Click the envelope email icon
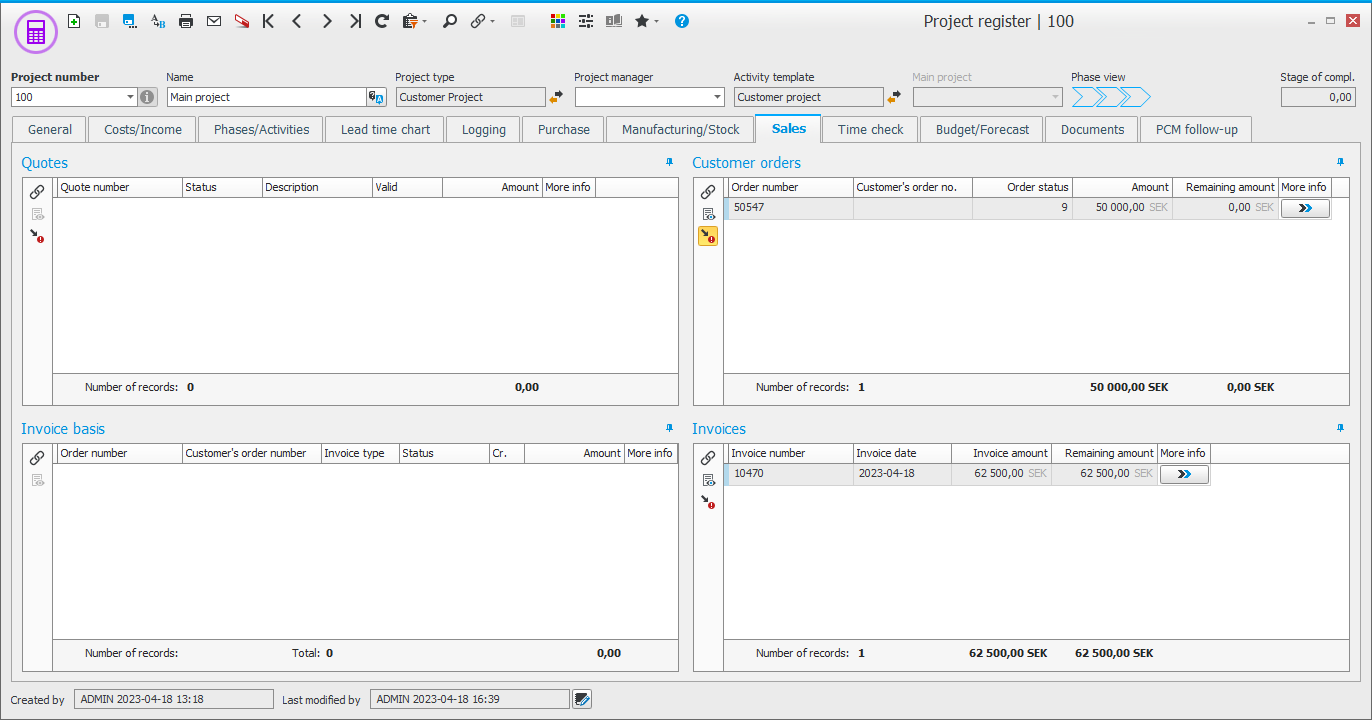The image size is (1372, 720). [214, 20]
